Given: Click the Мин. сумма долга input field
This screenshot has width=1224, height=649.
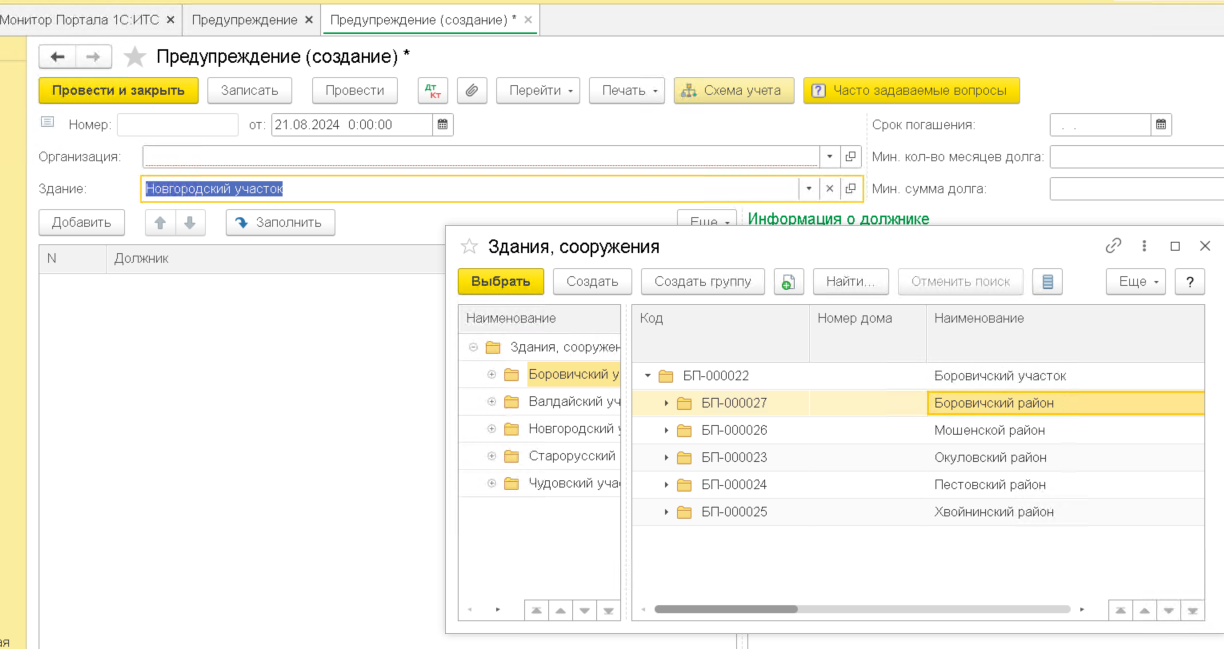Looking at the screenshot, I should click(x=1136, y=189).
